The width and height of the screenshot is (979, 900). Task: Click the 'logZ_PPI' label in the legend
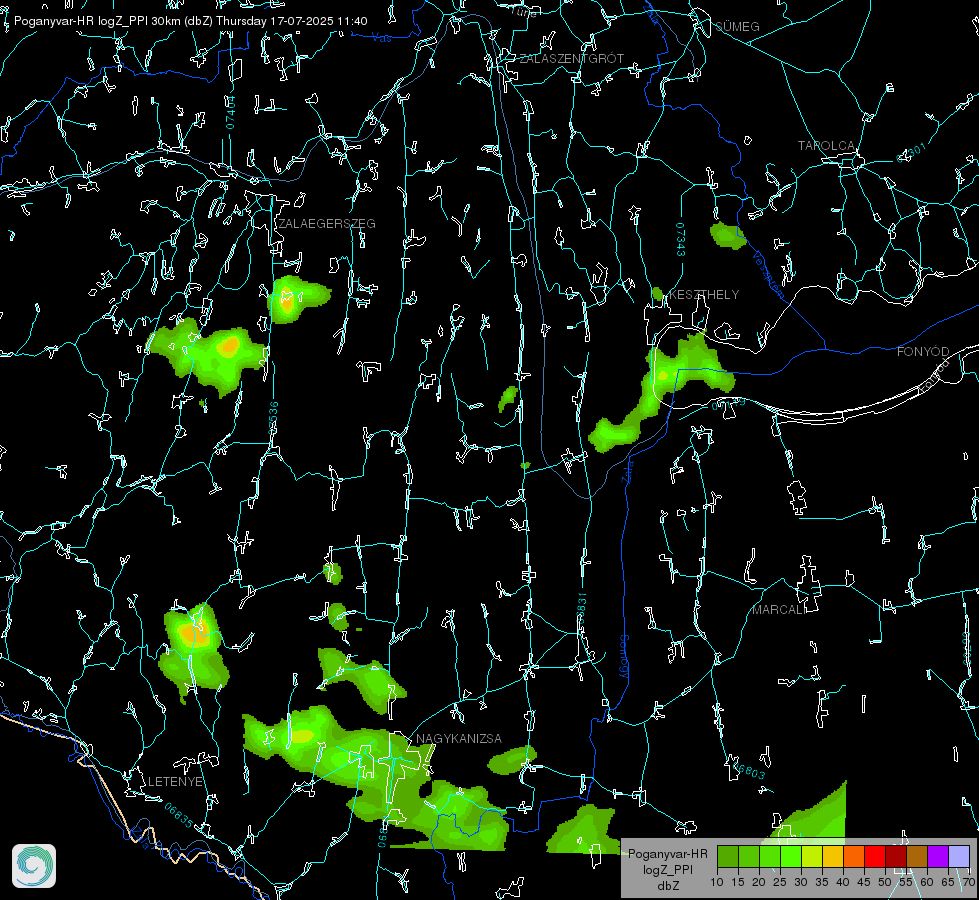click(667, 869)
